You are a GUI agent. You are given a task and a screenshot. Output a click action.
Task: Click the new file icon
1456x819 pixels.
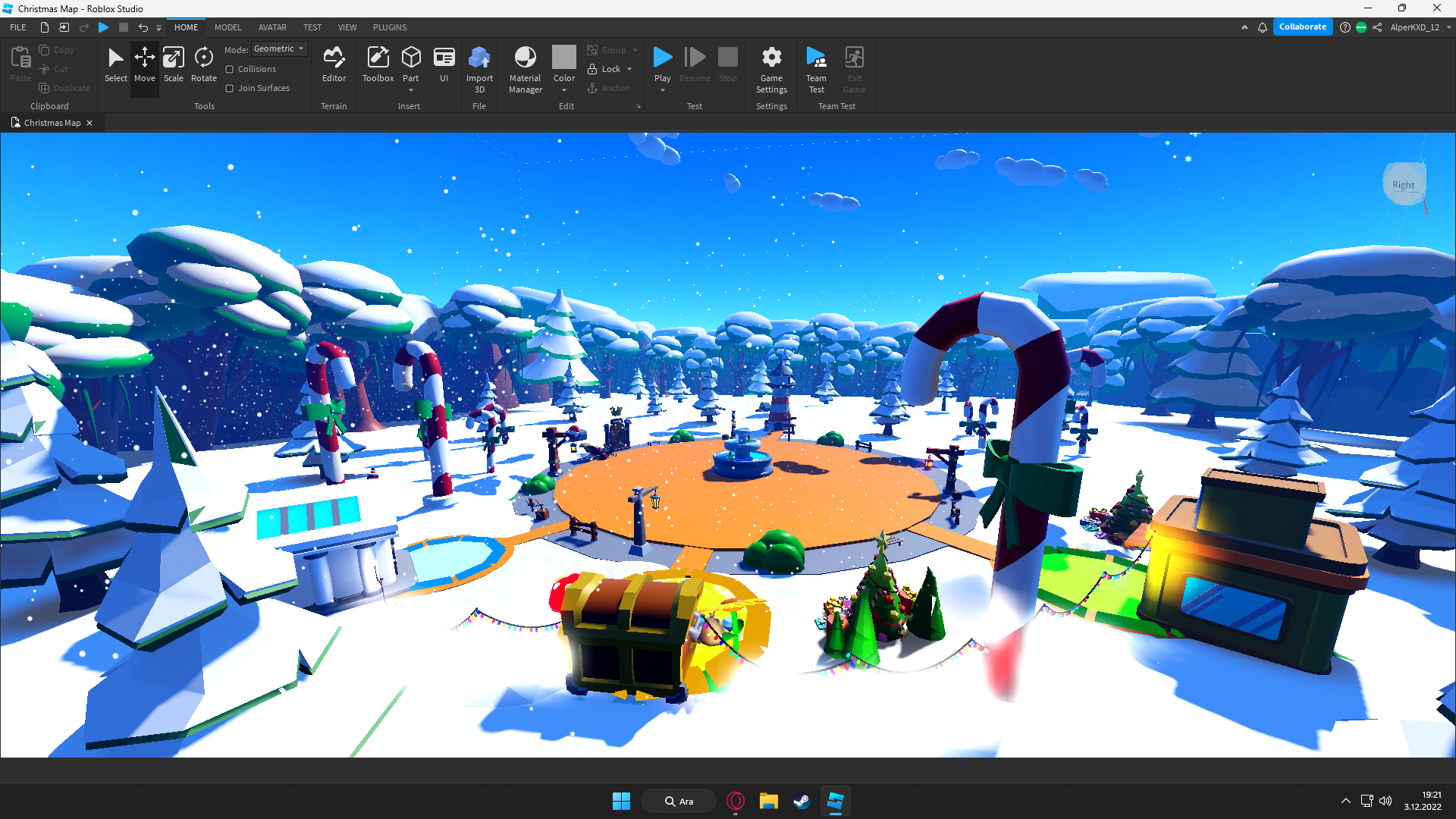pos(45,27)
